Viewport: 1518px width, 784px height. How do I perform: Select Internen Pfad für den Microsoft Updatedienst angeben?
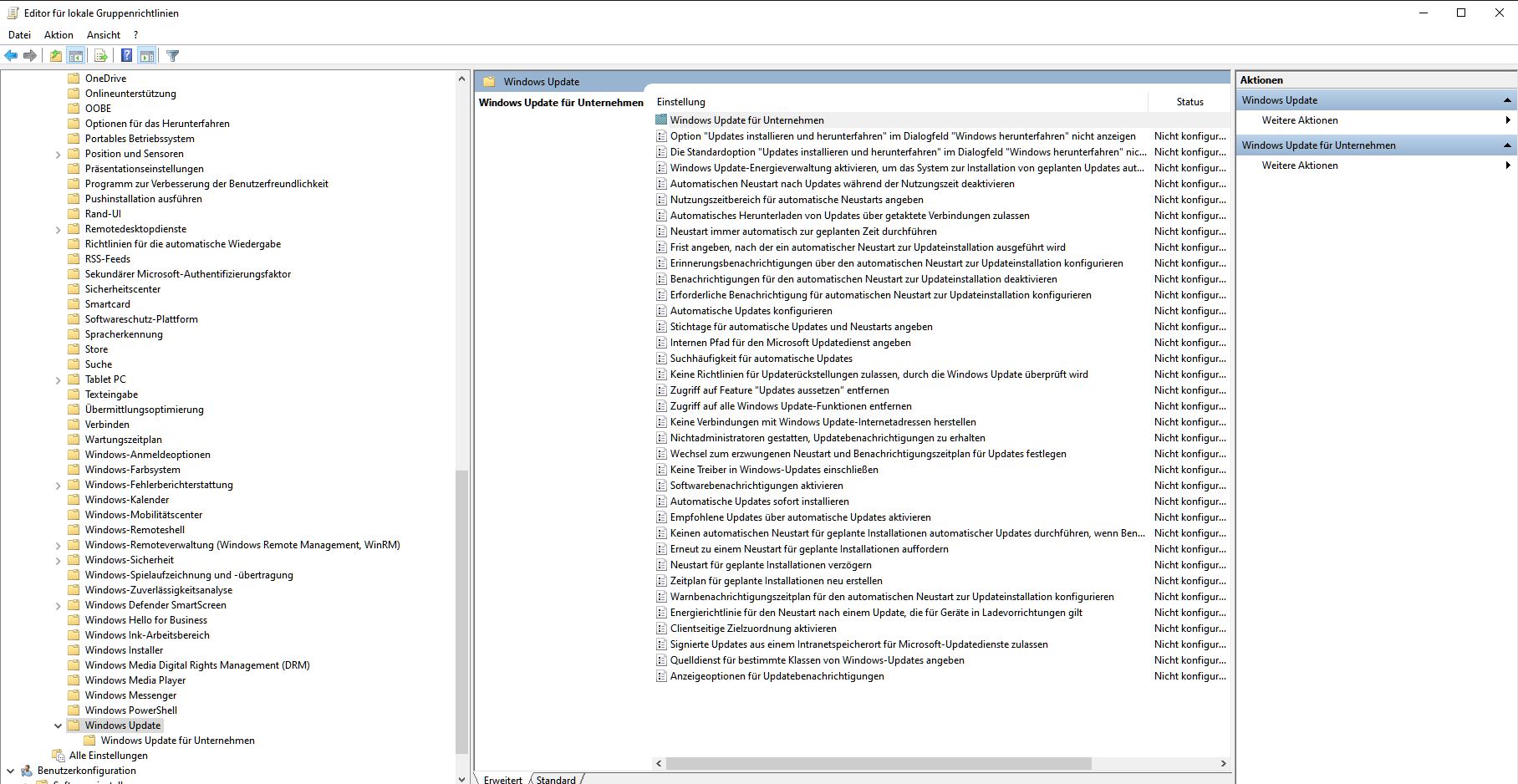(x=790, y=343)
